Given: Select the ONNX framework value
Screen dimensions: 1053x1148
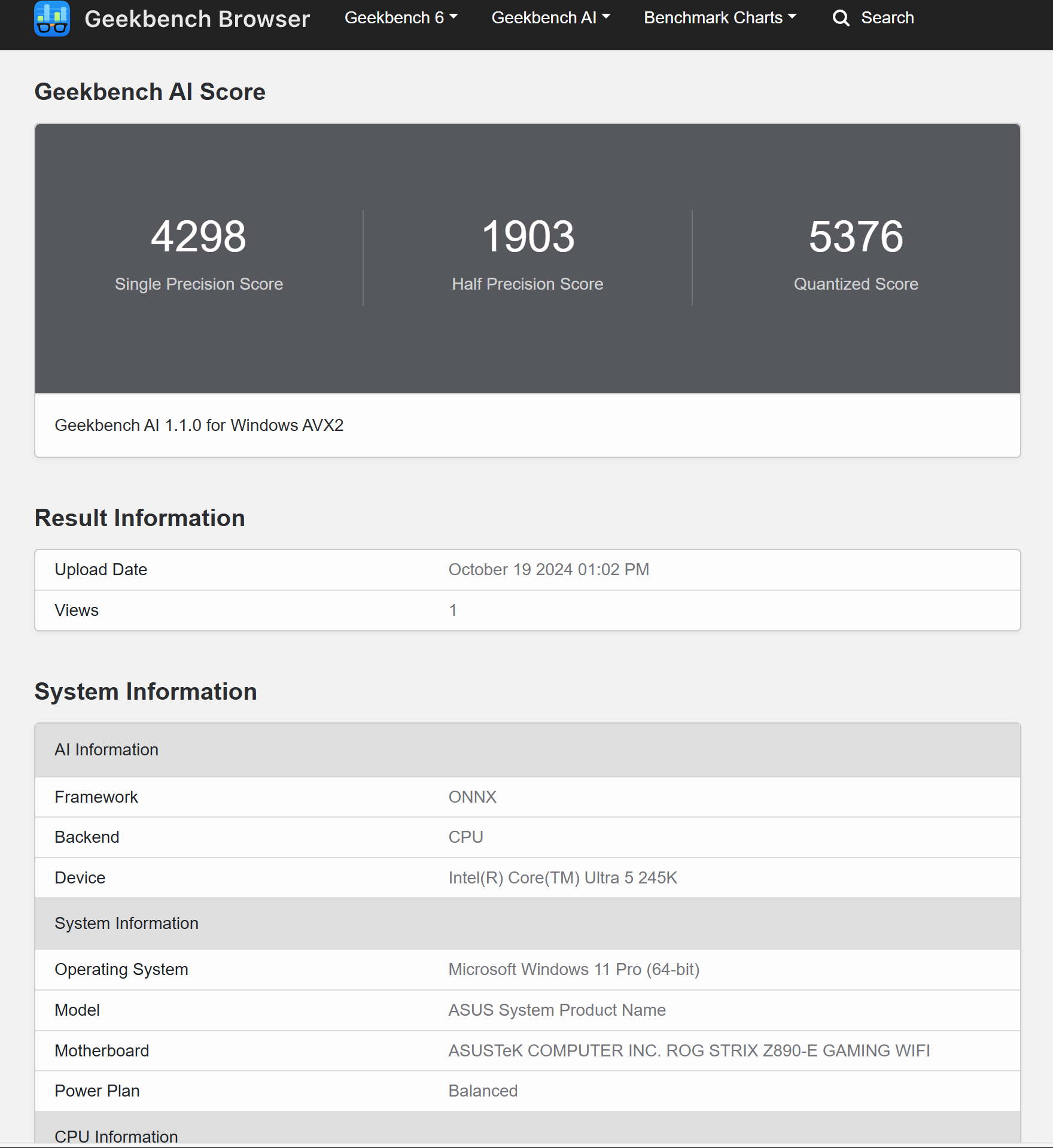Looking at the screenshot, I should click(473, 797).
